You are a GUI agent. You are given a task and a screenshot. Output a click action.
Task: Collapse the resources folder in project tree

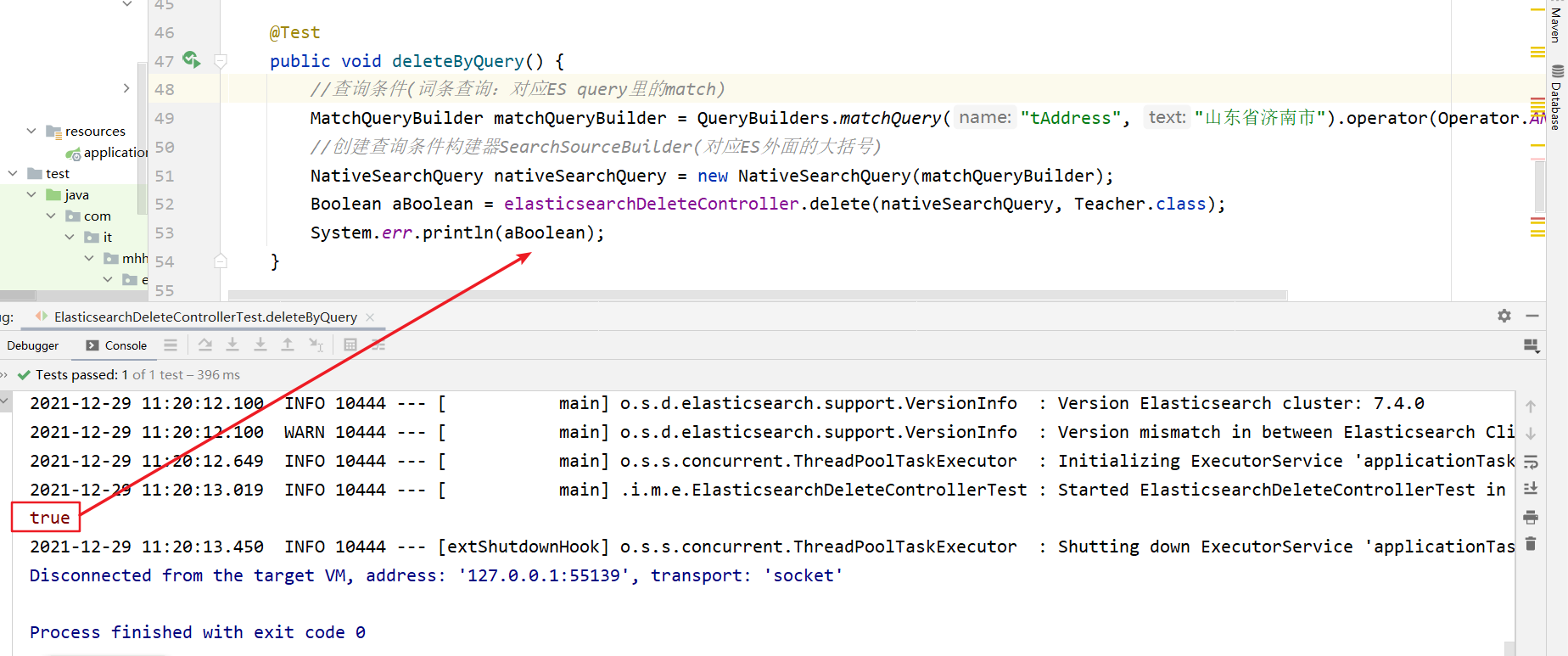point(31,131)
